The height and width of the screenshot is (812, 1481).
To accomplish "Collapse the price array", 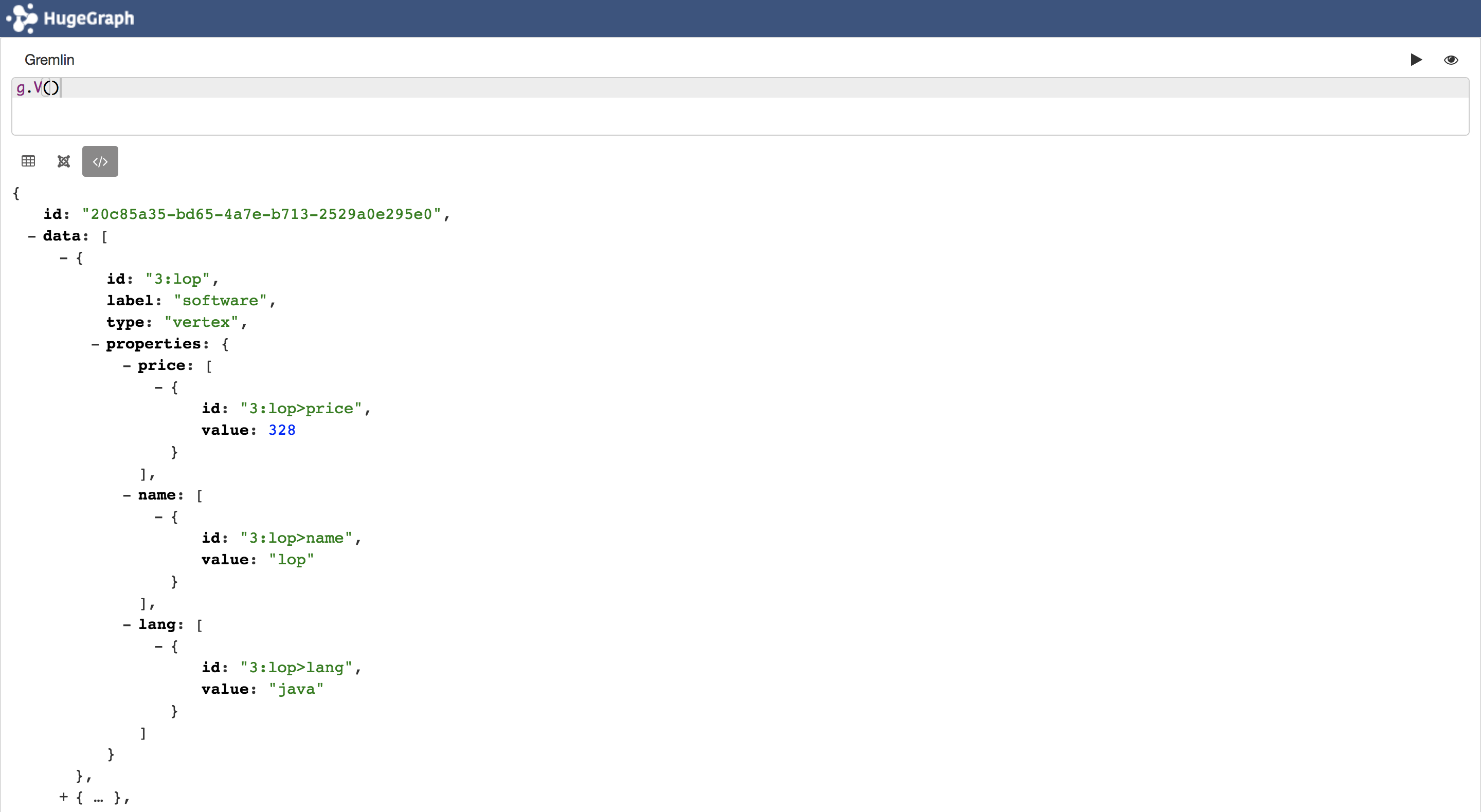I will pyautogui.click(x=127, y=366).
